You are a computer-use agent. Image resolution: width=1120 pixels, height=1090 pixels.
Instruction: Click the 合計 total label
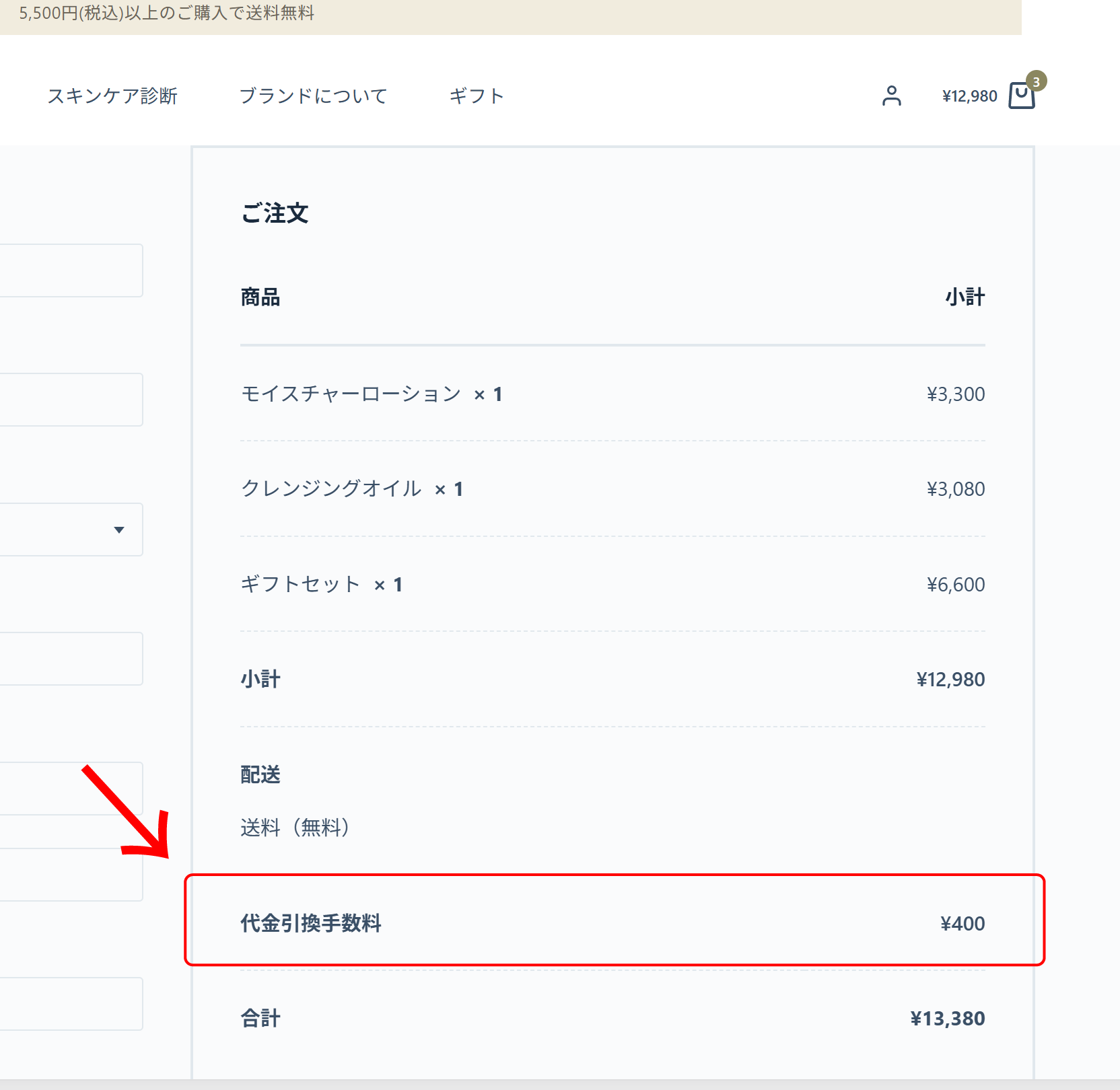point(260,1019)
